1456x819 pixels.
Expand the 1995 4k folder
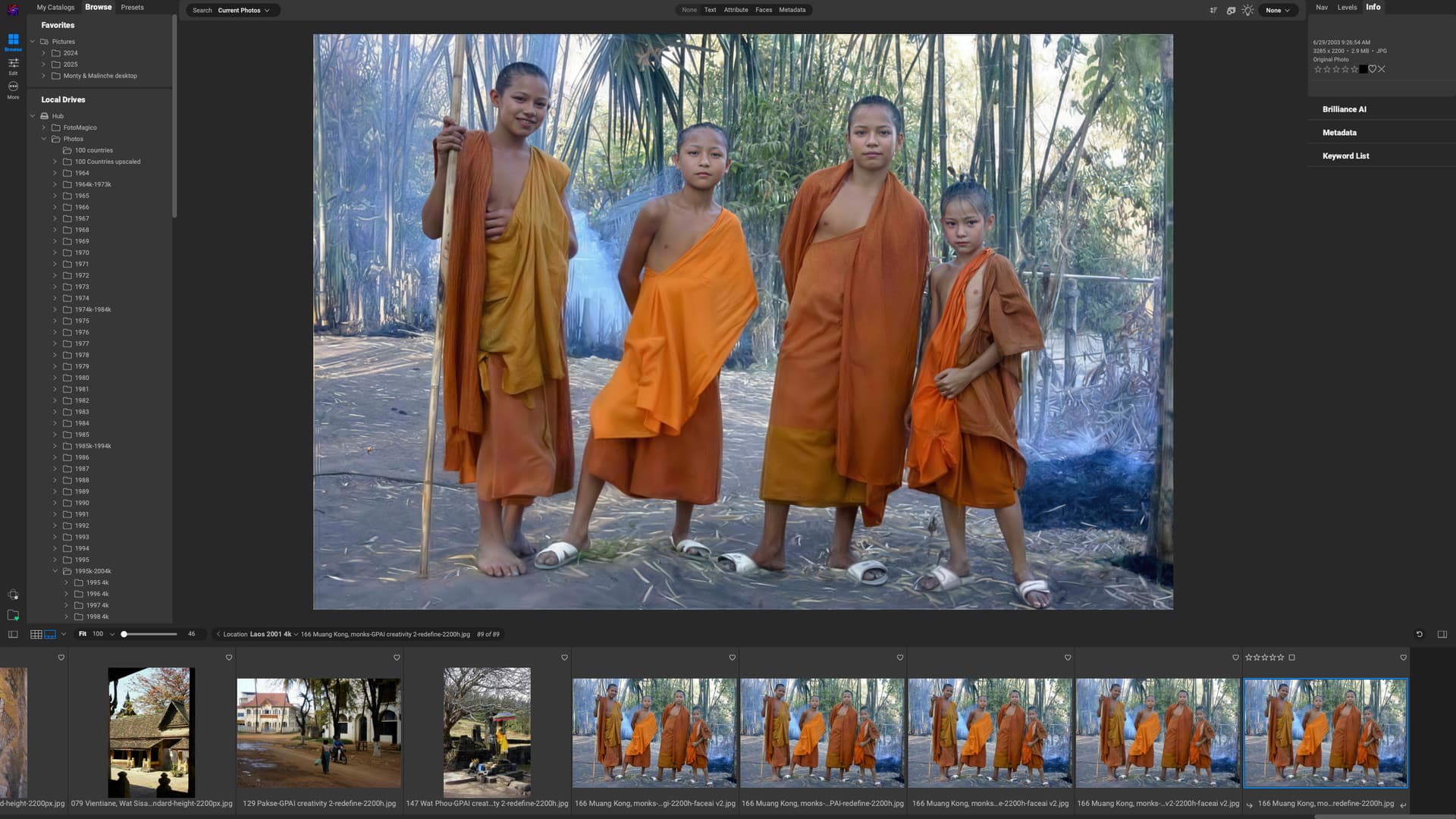(x=67, y=582)
